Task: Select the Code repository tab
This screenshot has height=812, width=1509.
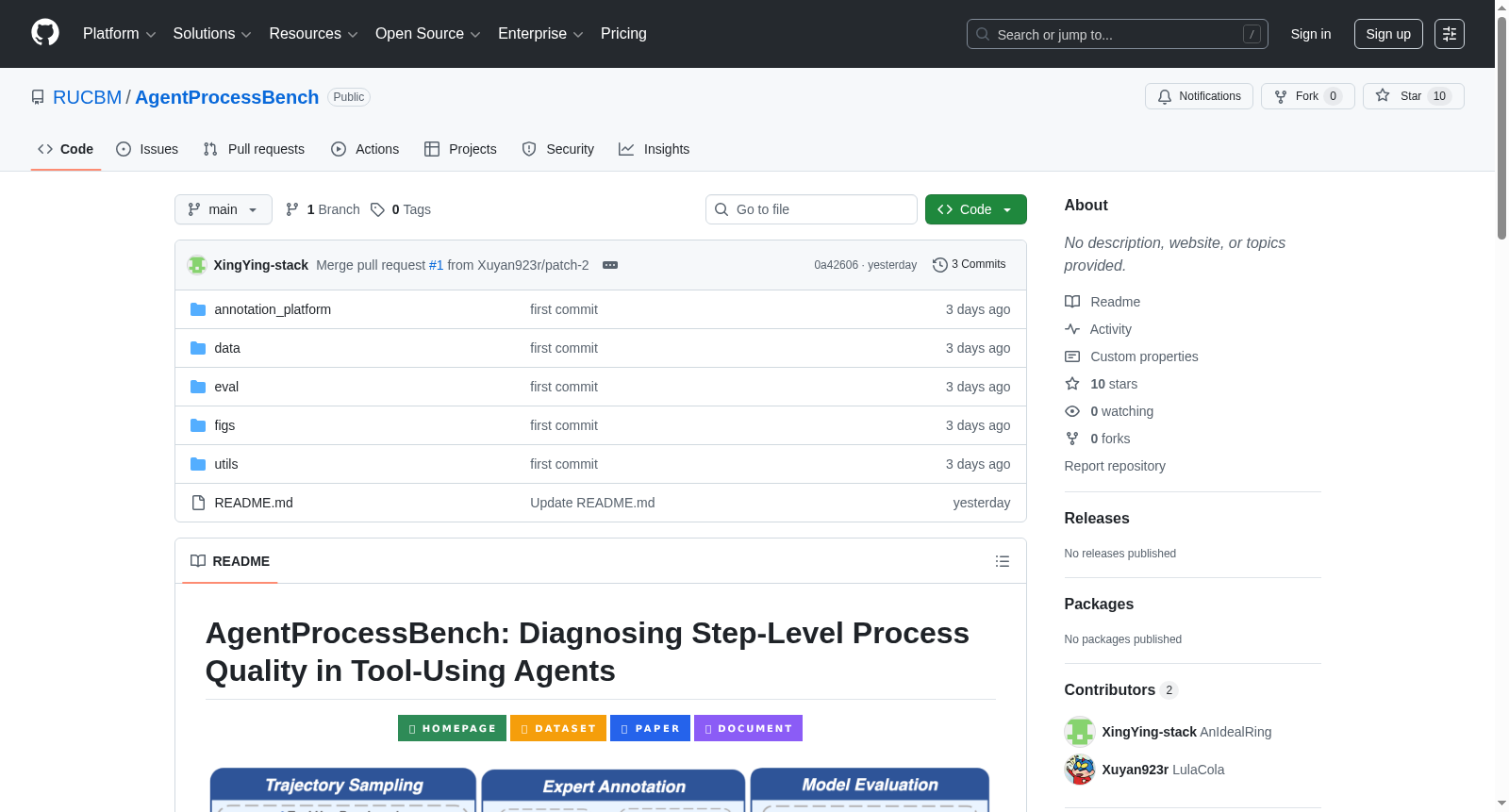Action: pos(66,149)
